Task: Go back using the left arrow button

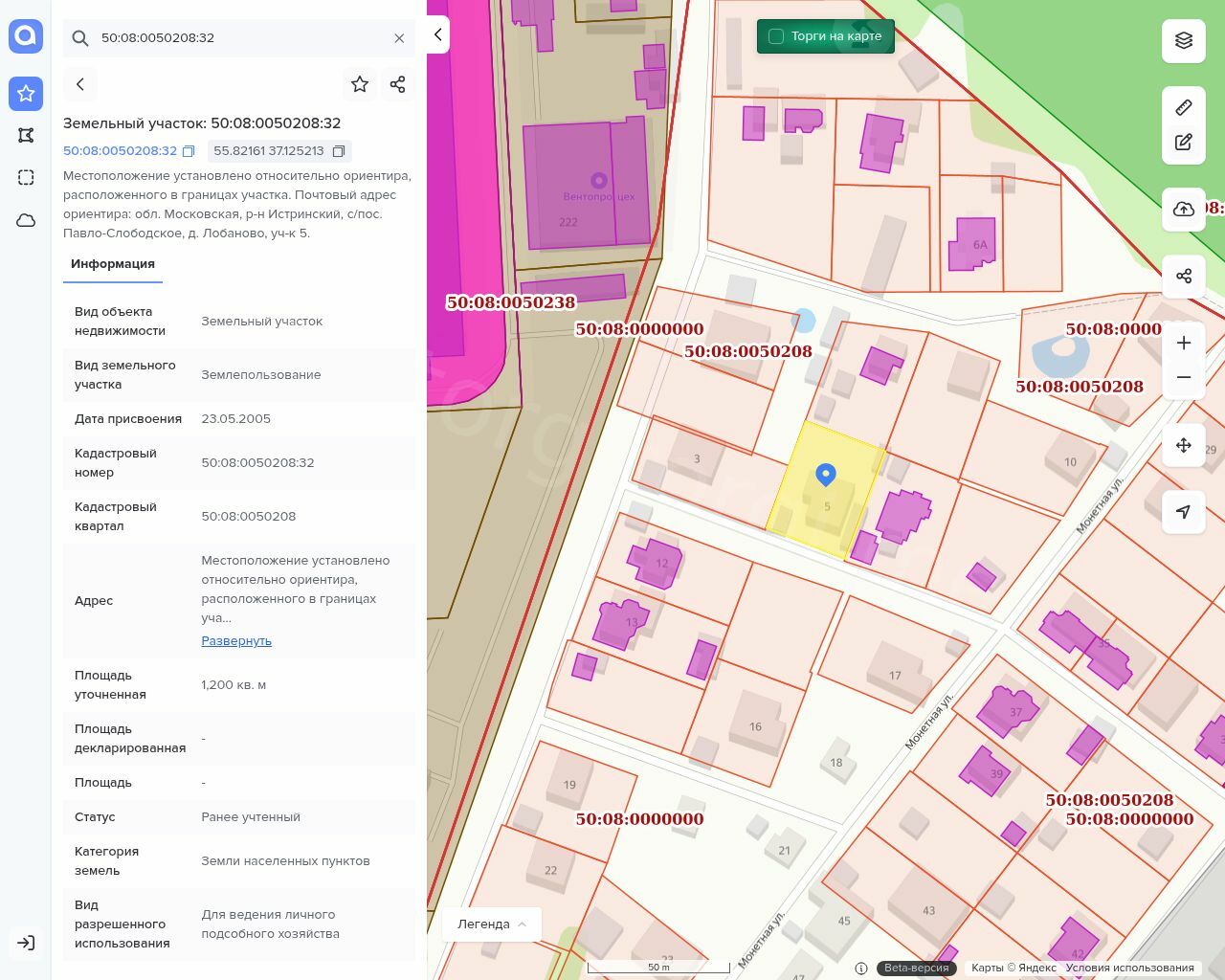Action: pyautogui.click(x=80, y=84)
